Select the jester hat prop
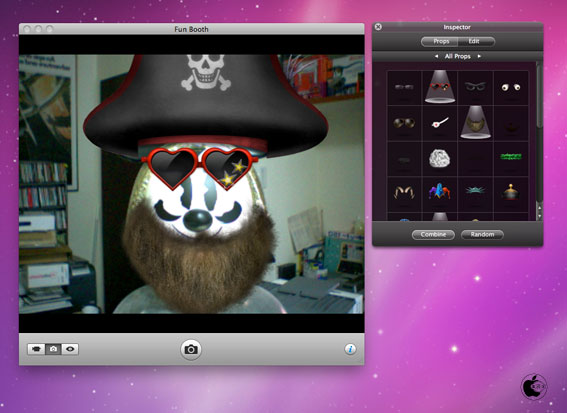The width and height of the screenshot is (567, 413). [440, 192]
